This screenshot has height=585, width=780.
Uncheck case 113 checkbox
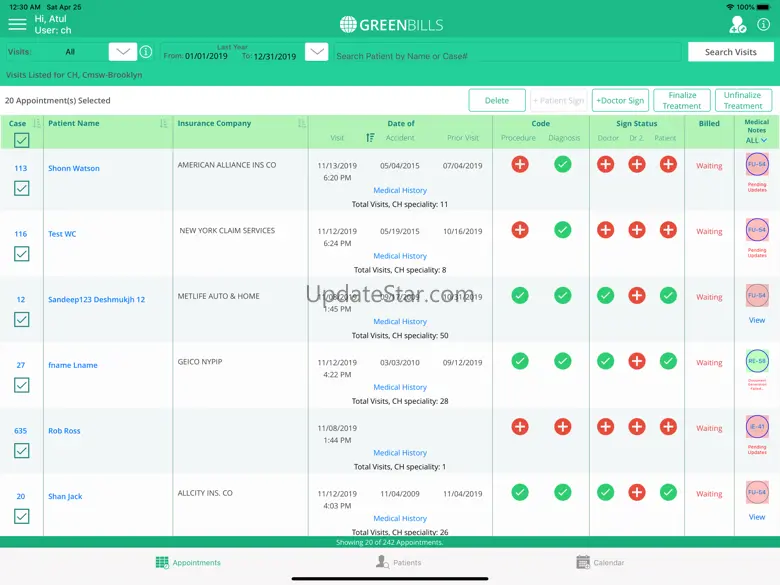(21, 188)
